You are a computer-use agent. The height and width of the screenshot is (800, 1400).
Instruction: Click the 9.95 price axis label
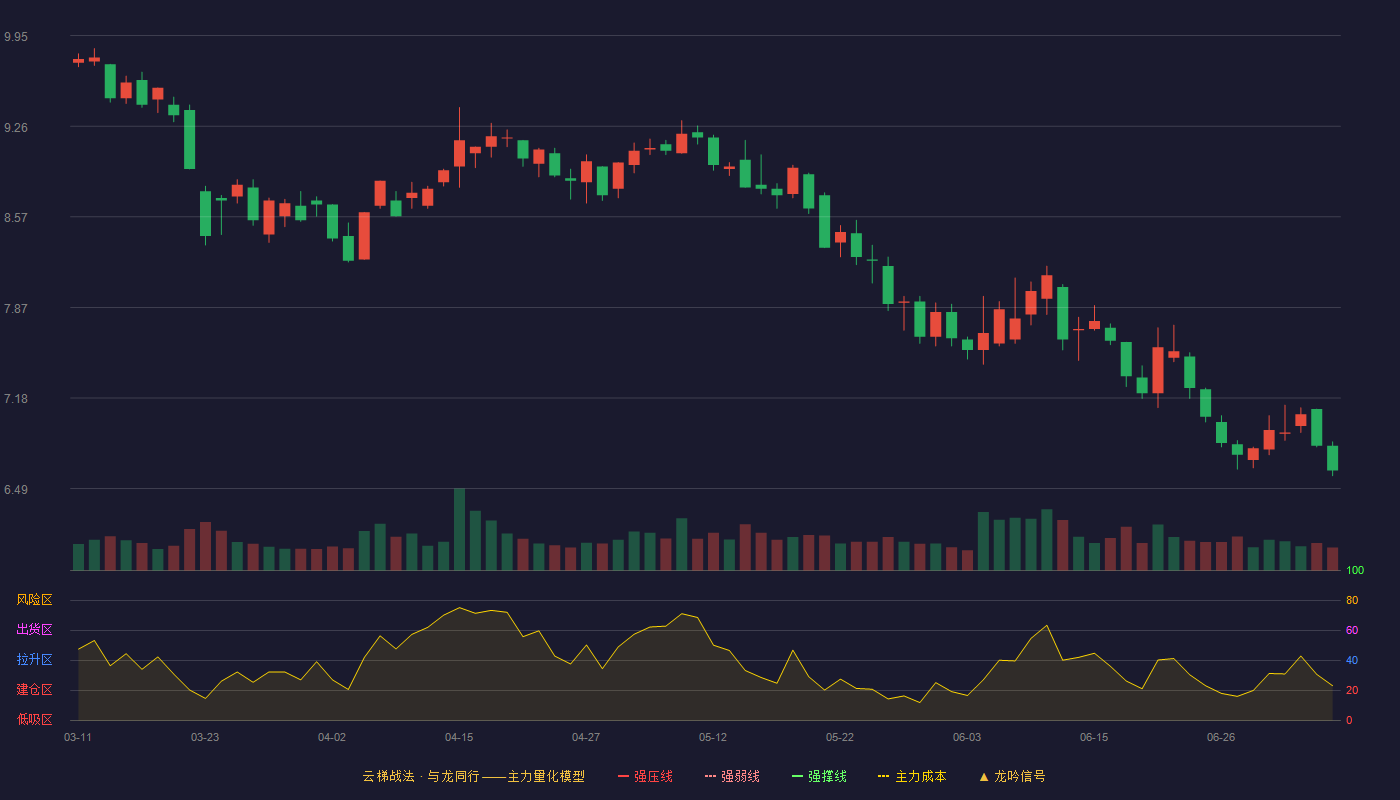(16, 37)
